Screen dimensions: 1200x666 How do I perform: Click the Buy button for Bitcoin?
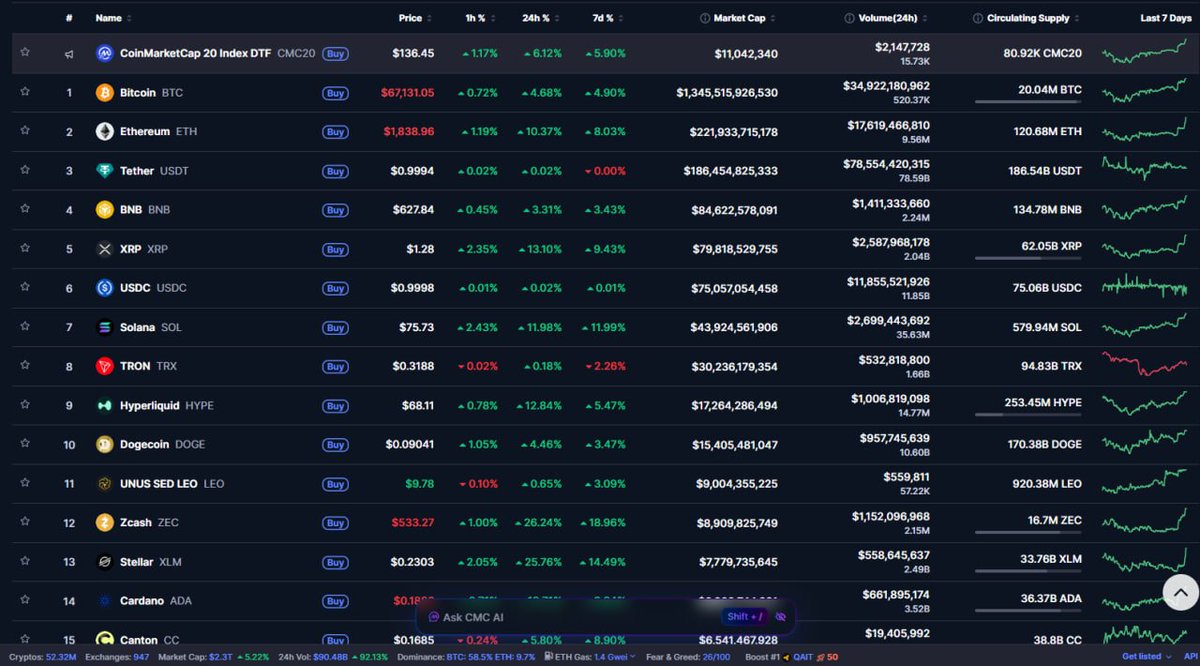[x=335, y=93]
